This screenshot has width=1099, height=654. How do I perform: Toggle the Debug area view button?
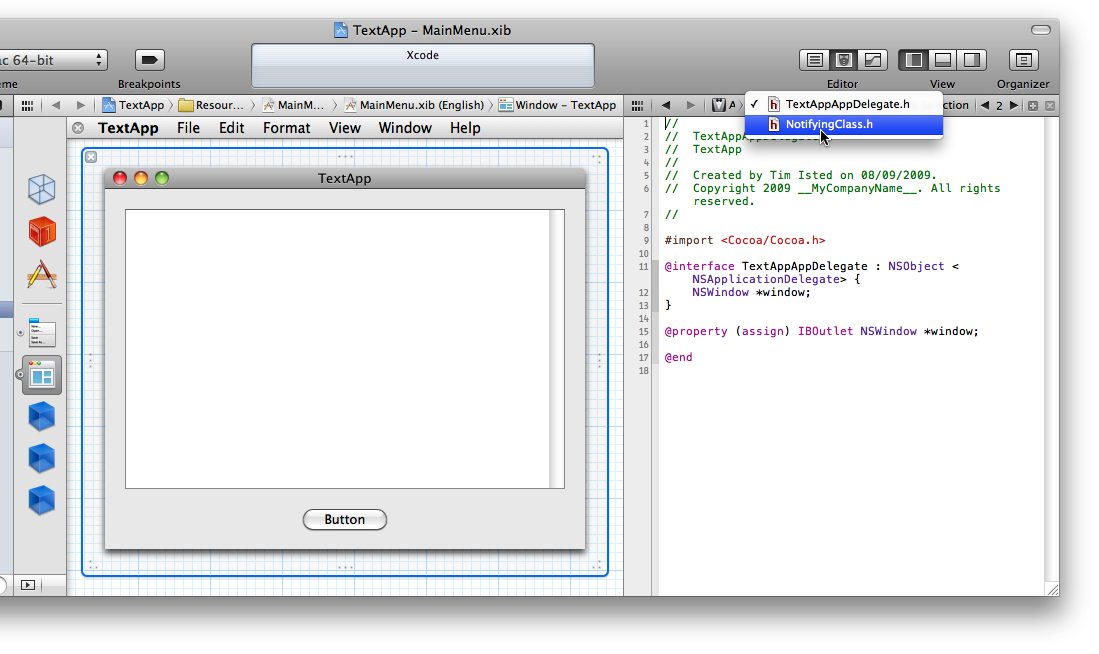click(x=943, y=60)
